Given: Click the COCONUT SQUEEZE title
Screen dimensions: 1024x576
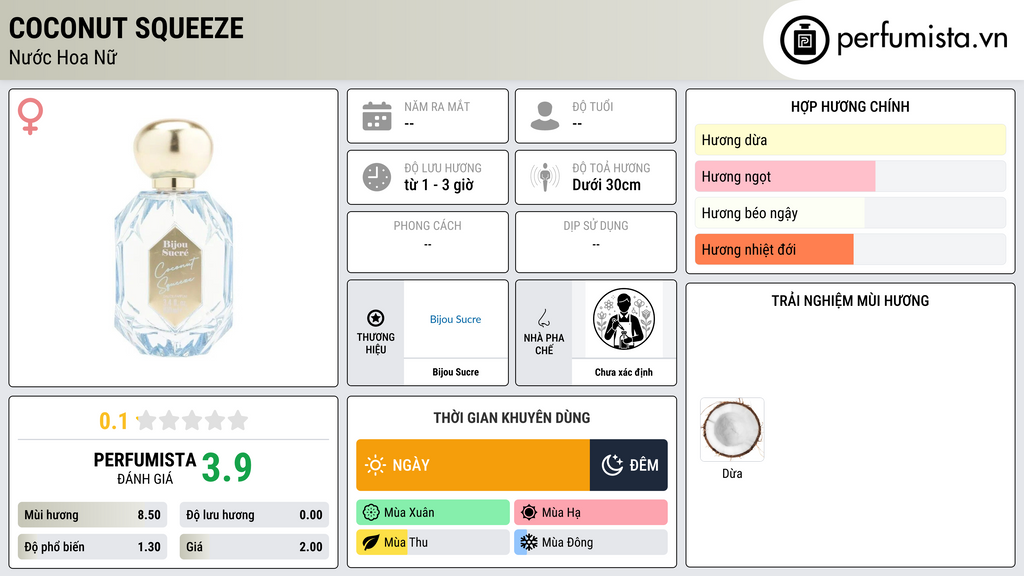Looking at the screenshot, I should click(x=126, y=28).
